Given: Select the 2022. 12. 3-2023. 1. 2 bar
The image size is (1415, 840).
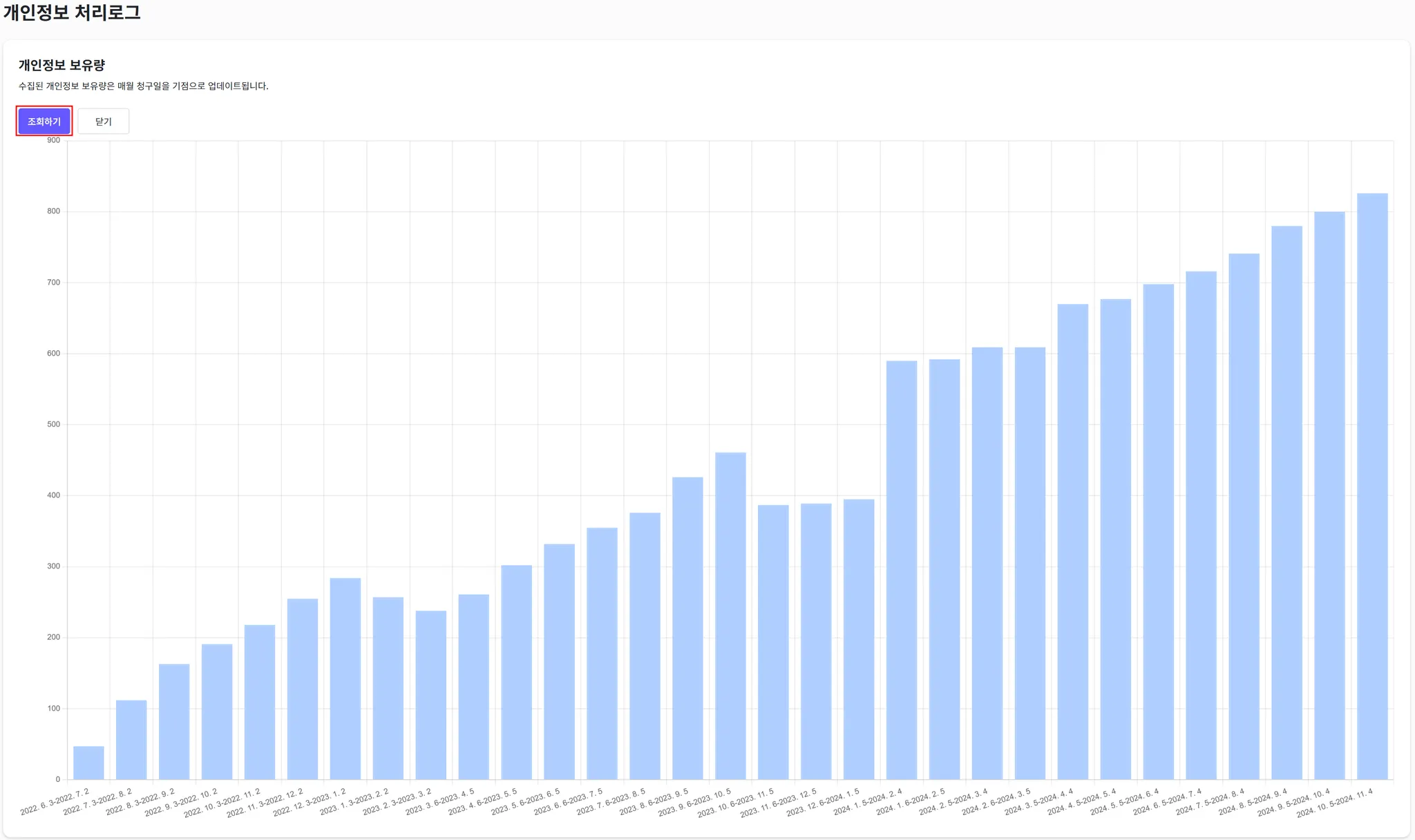Looking at the screenshot, I should pyautogui.click(x=345, y=678).
